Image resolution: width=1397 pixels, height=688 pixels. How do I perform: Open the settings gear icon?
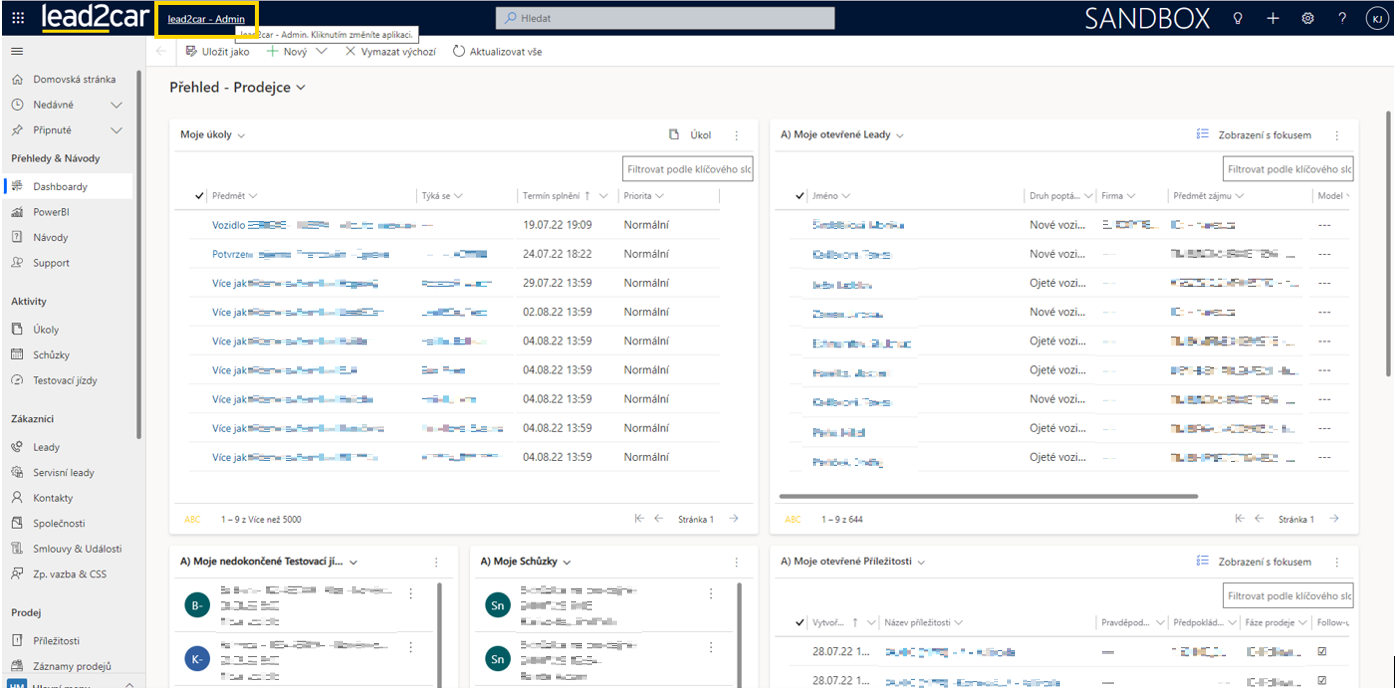(1307, 18)
